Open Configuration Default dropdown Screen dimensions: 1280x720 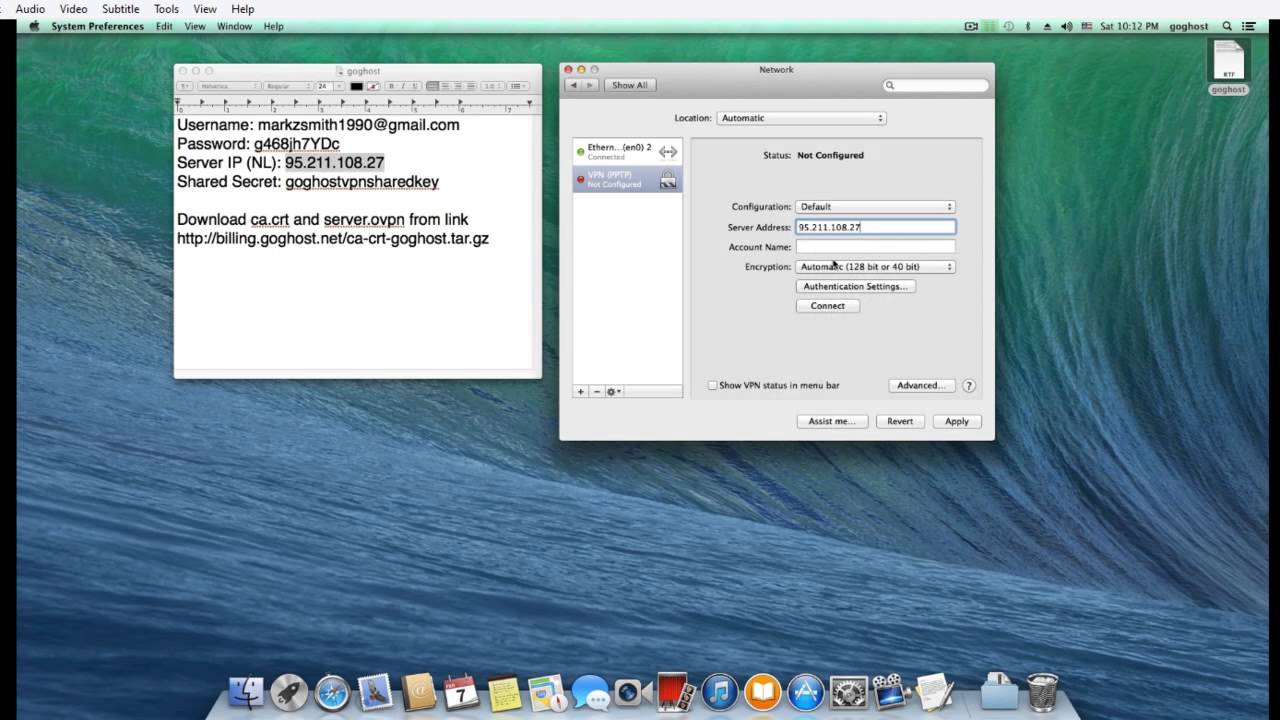pos(875,207)
